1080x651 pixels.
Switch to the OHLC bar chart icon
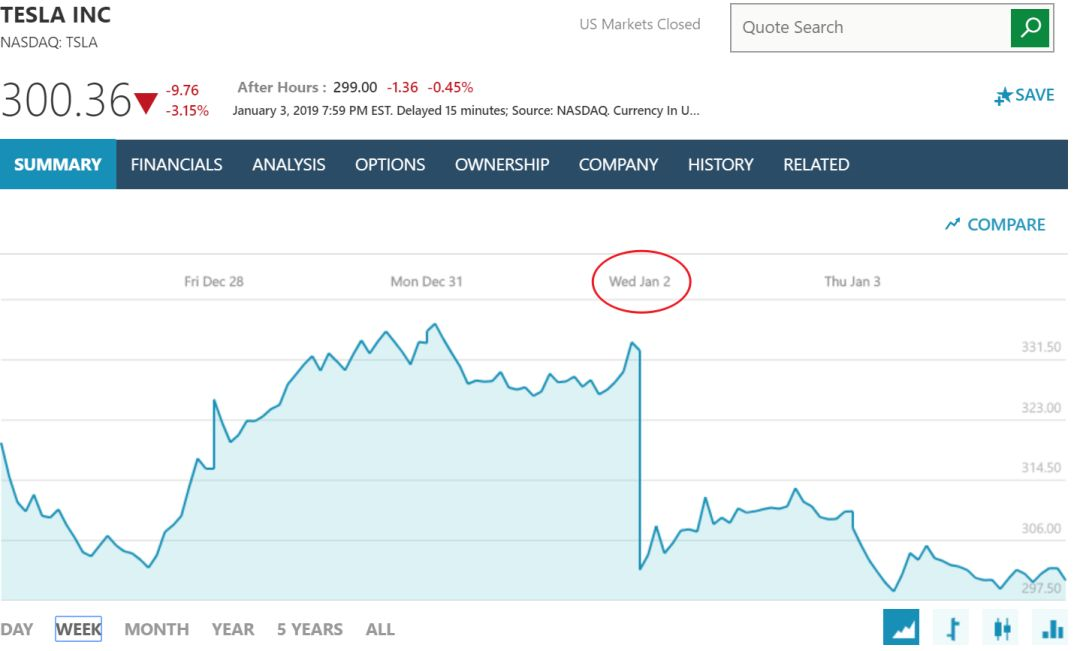[x=953, y=627]
